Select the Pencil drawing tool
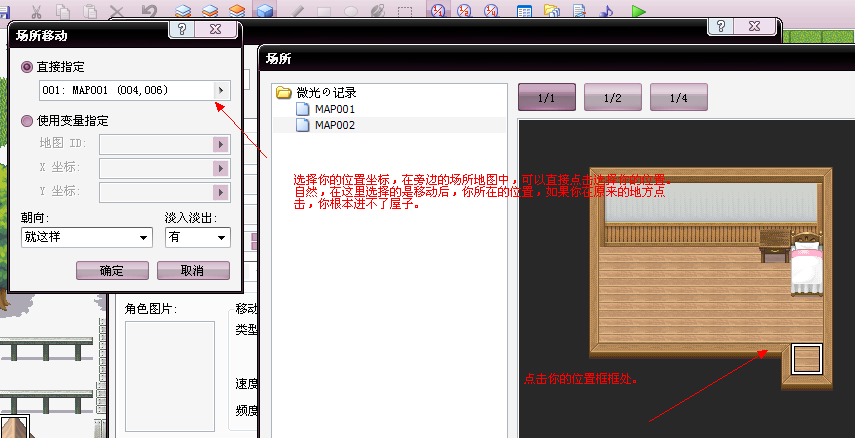This screenshot has width=855, height=438. pos(297,11)
